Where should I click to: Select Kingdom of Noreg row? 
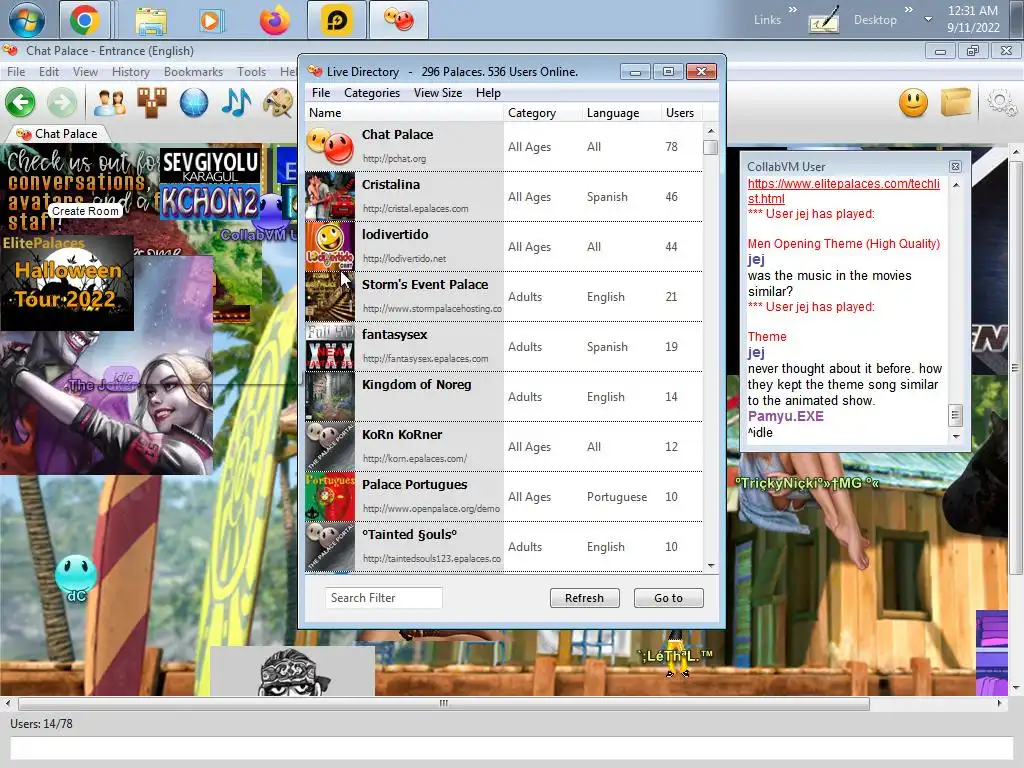[x=504, y=396]
